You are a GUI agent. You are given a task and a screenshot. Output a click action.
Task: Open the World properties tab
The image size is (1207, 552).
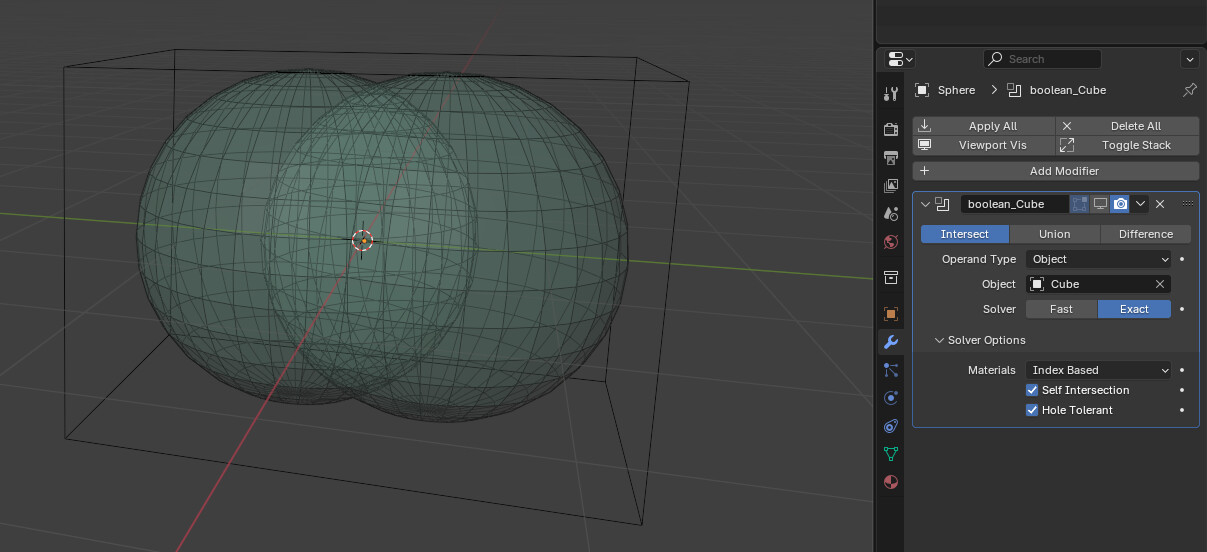[x=890, y=241]
